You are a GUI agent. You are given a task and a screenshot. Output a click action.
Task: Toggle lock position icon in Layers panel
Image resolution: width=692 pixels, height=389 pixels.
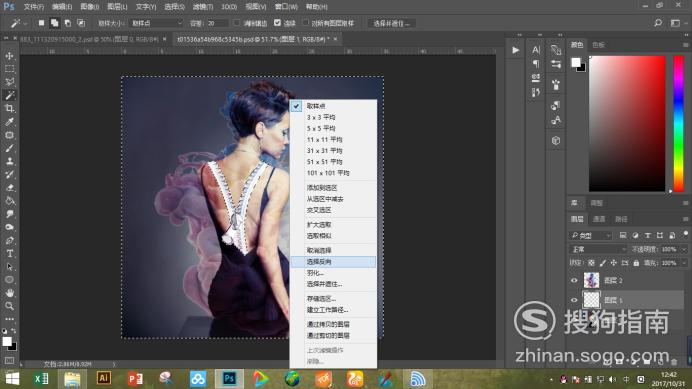(613, 263)
